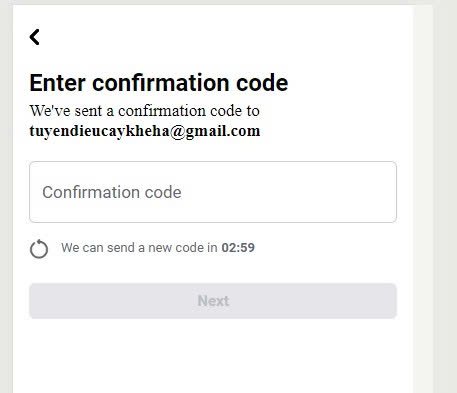This screenshot has width=457, height=393.
Task: Click the blank white area below Next
Action: [x=213, y=355]
